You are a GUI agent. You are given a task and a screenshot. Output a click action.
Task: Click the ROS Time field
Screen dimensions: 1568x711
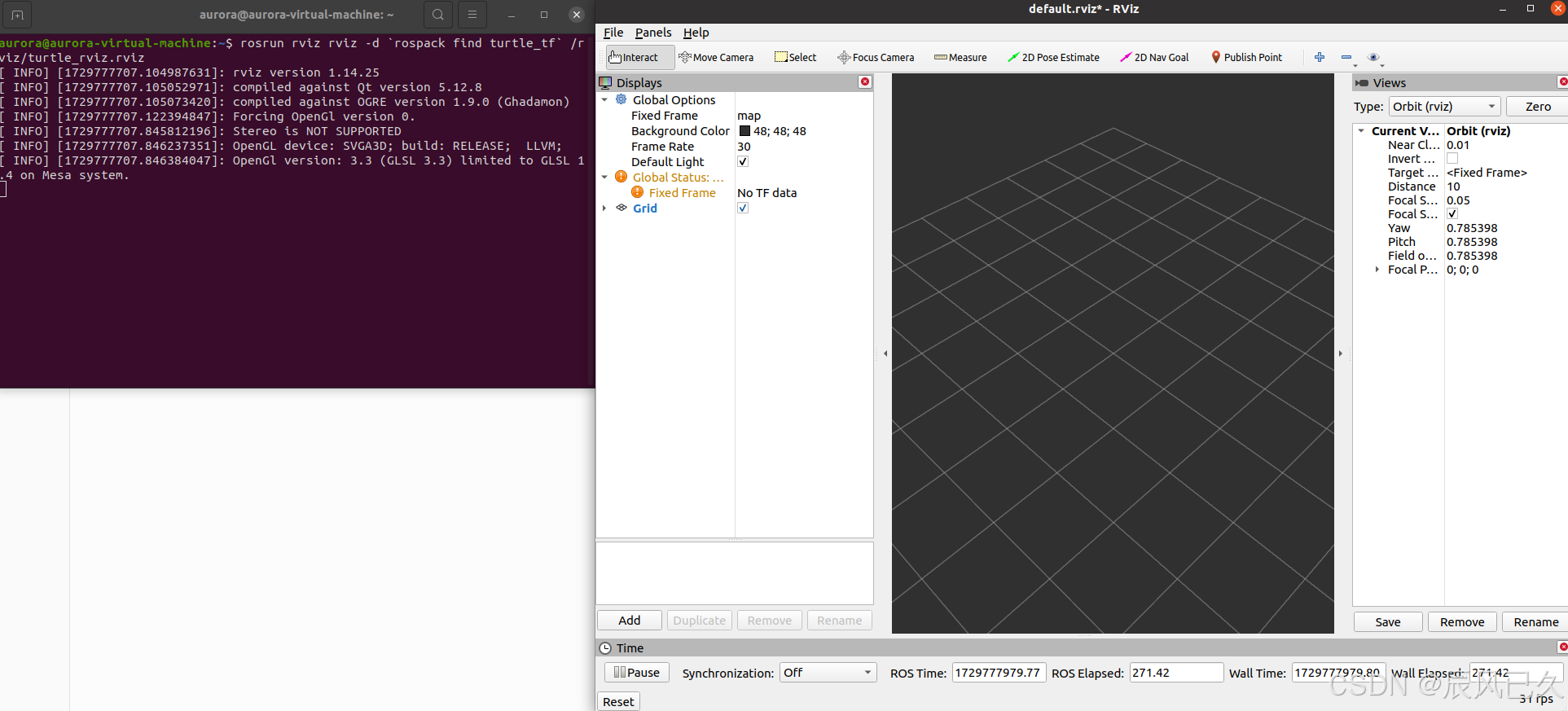(x=999, y=673)
